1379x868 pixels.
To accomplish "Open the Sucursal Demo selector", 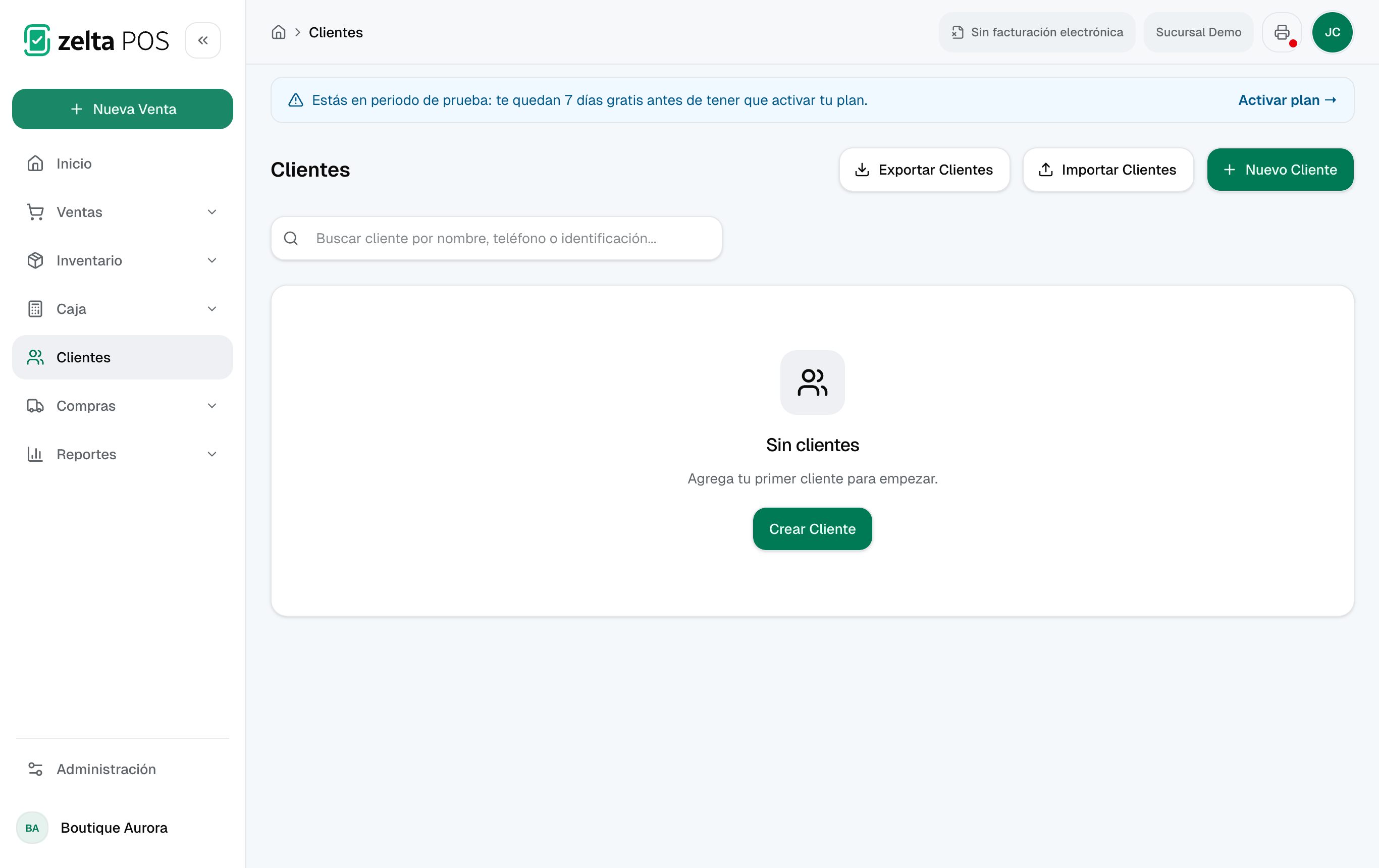I will pos(1199,32).
